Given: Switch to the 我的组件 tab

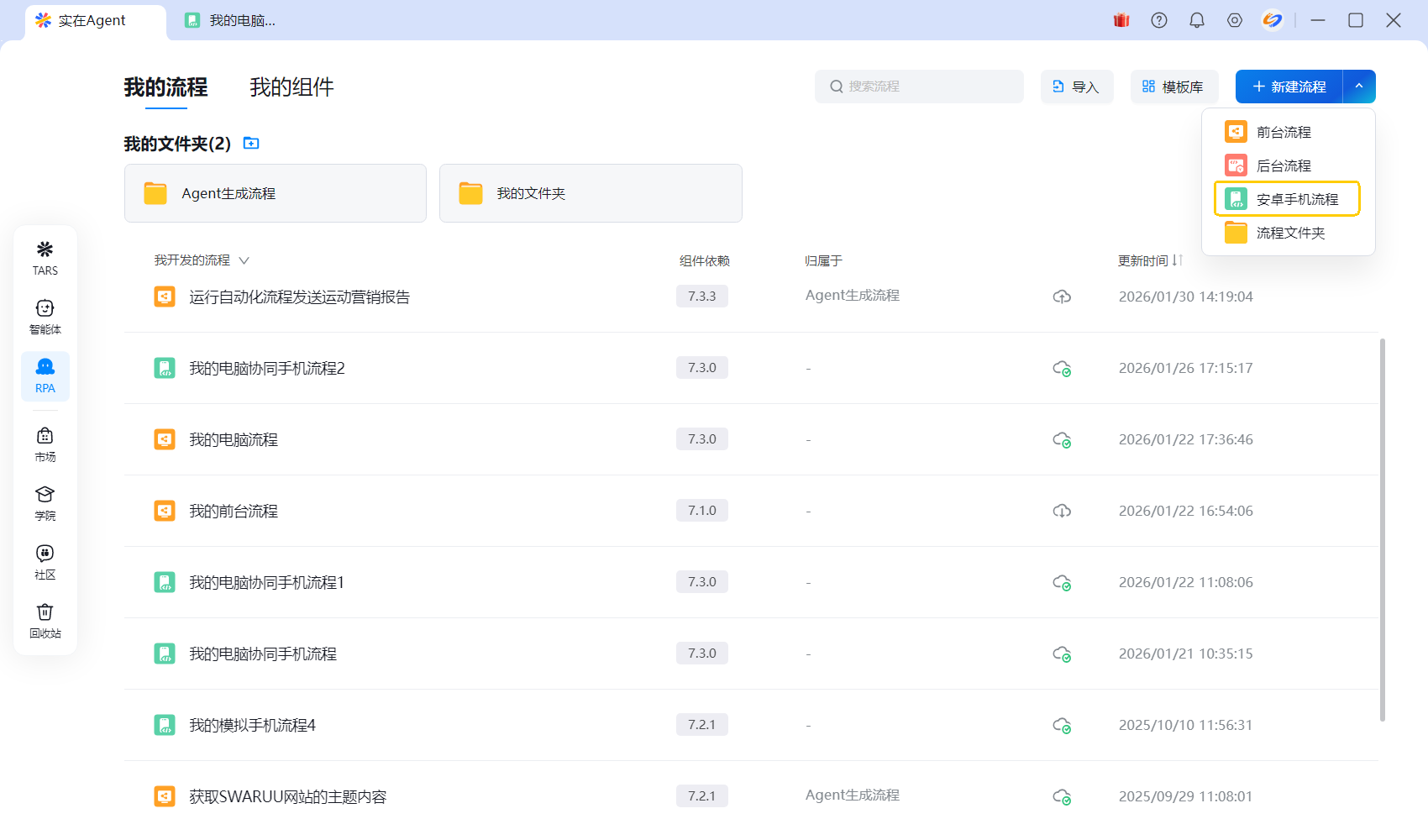Looking at the screenshot, I should tap(291, 87).
